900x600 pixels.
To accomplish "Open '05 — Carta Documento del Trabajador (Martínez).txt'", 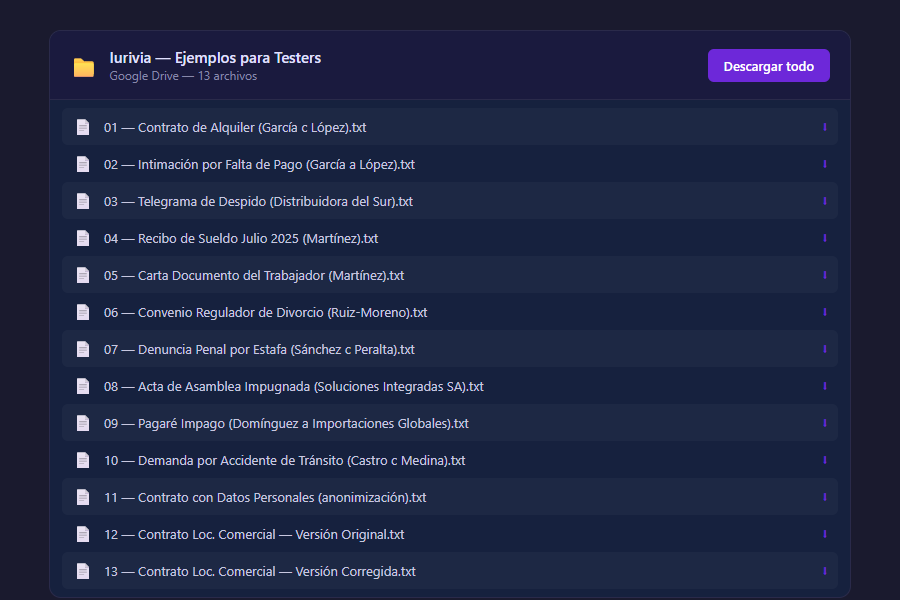I will pos(254,276).
